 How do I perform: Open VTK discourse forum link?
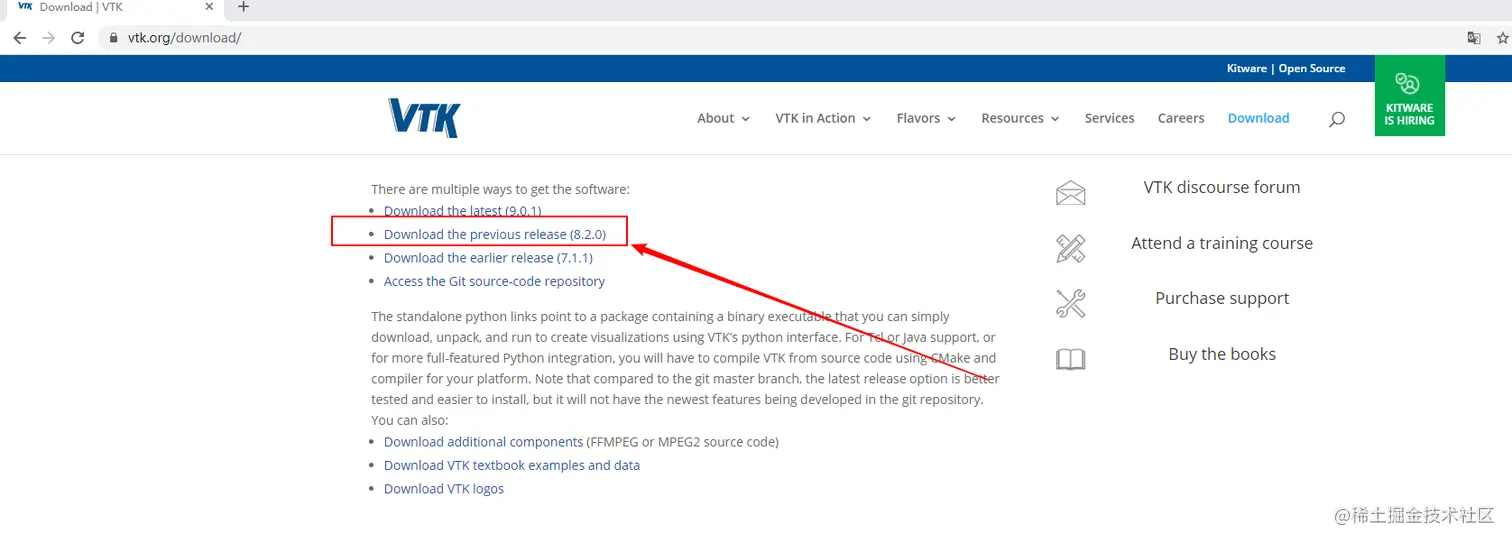pos(1222,187)
